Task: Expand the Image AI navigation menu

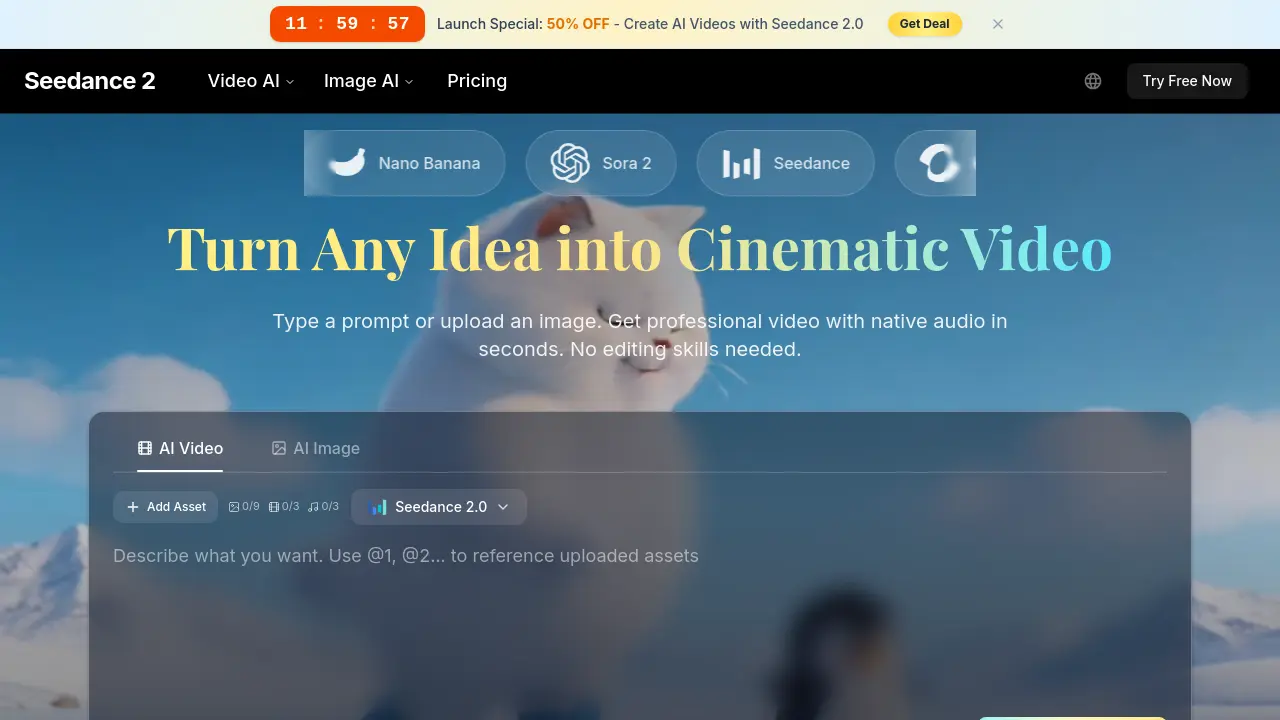Action: 368,81
